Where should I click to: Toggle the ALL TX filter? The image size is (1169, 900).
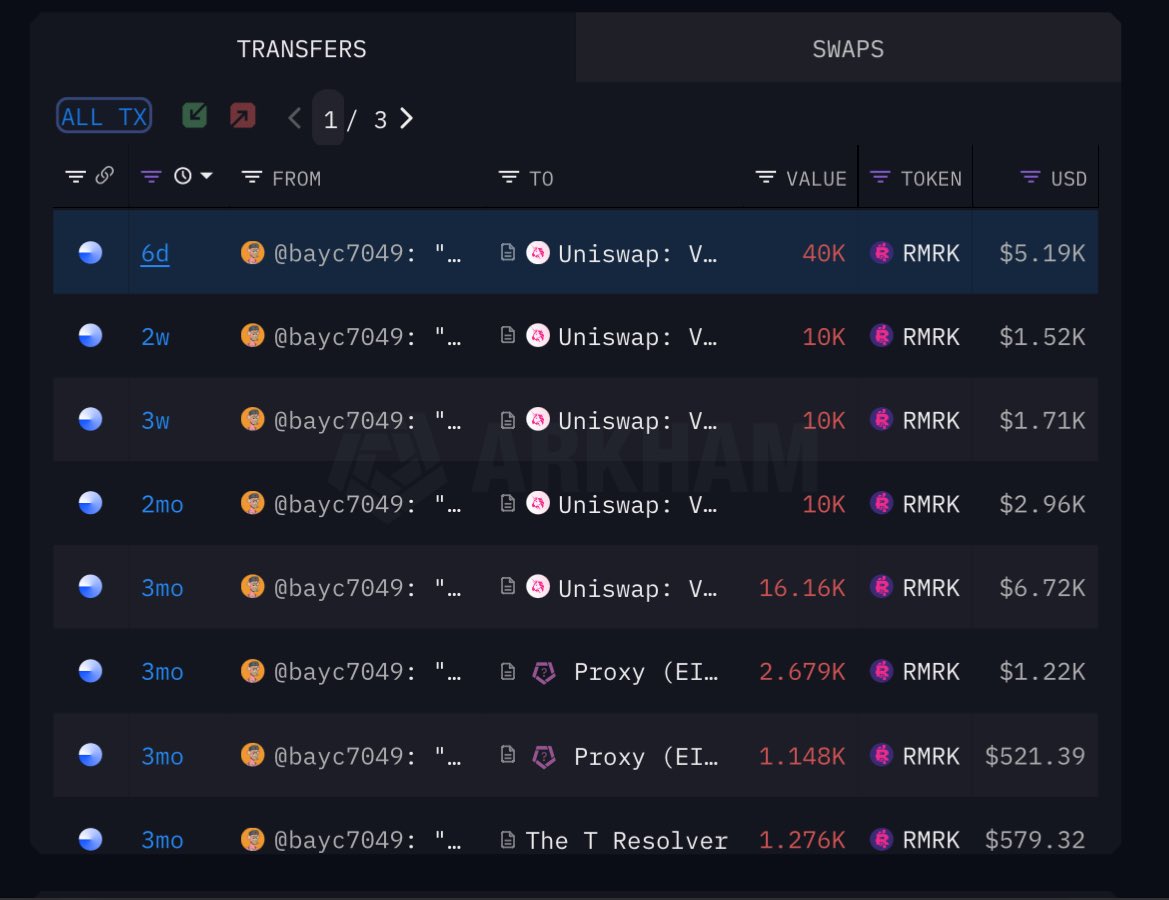[104, 116]
